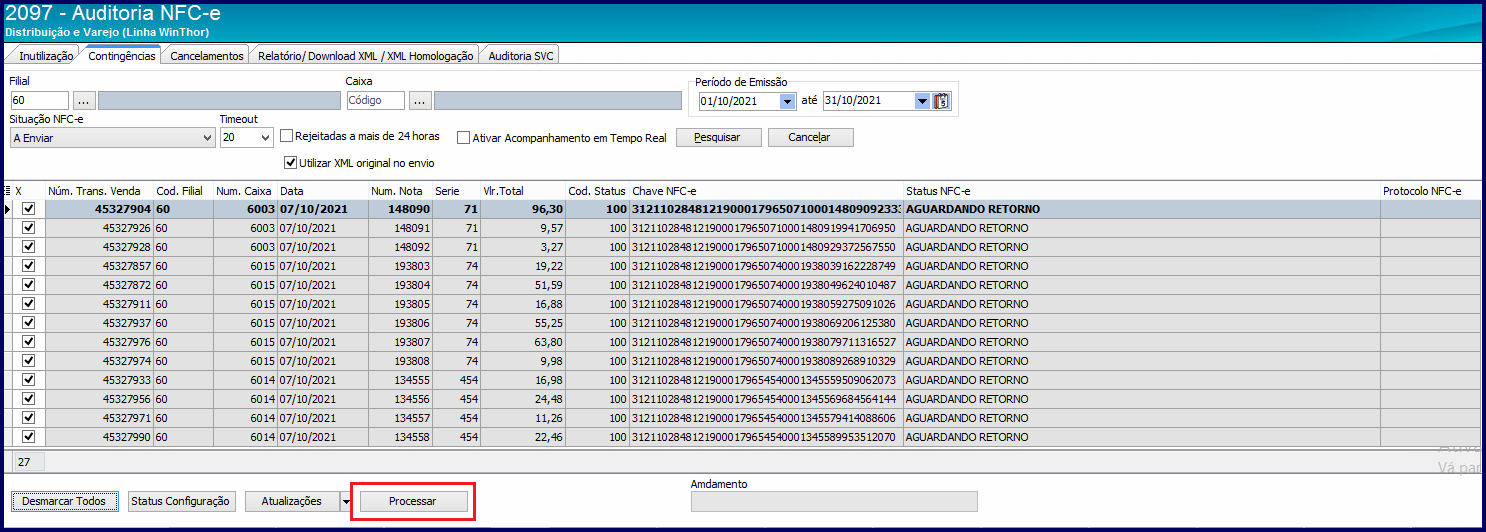Image resolution: width=1486 pixels, height=532 pixels.
Task: Select nota number 134557 cell
Action: point(400,418)
